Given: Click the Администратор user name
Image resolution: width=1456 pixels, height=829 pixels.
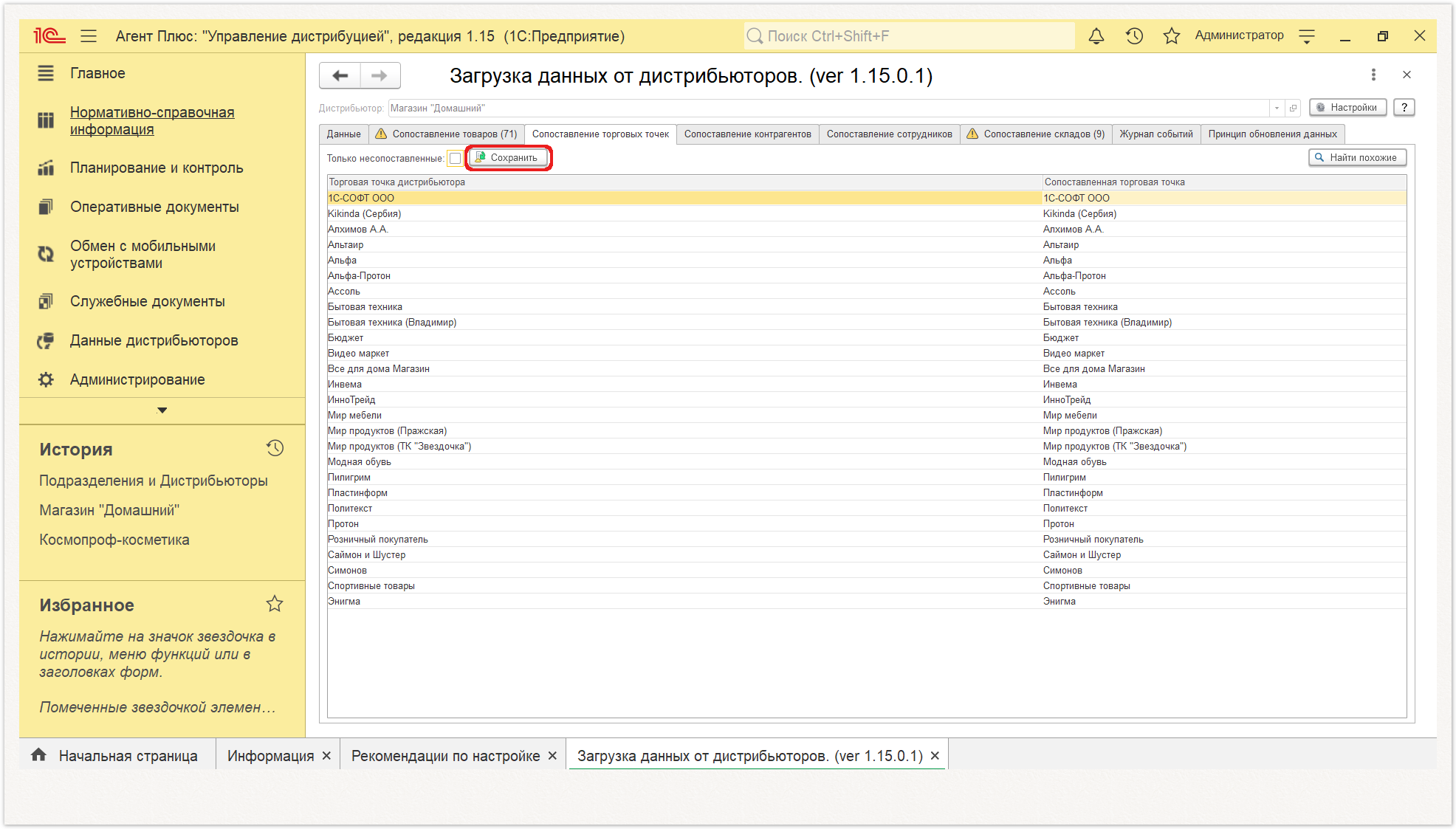Looking at the screenshot, I should 1239,35.
